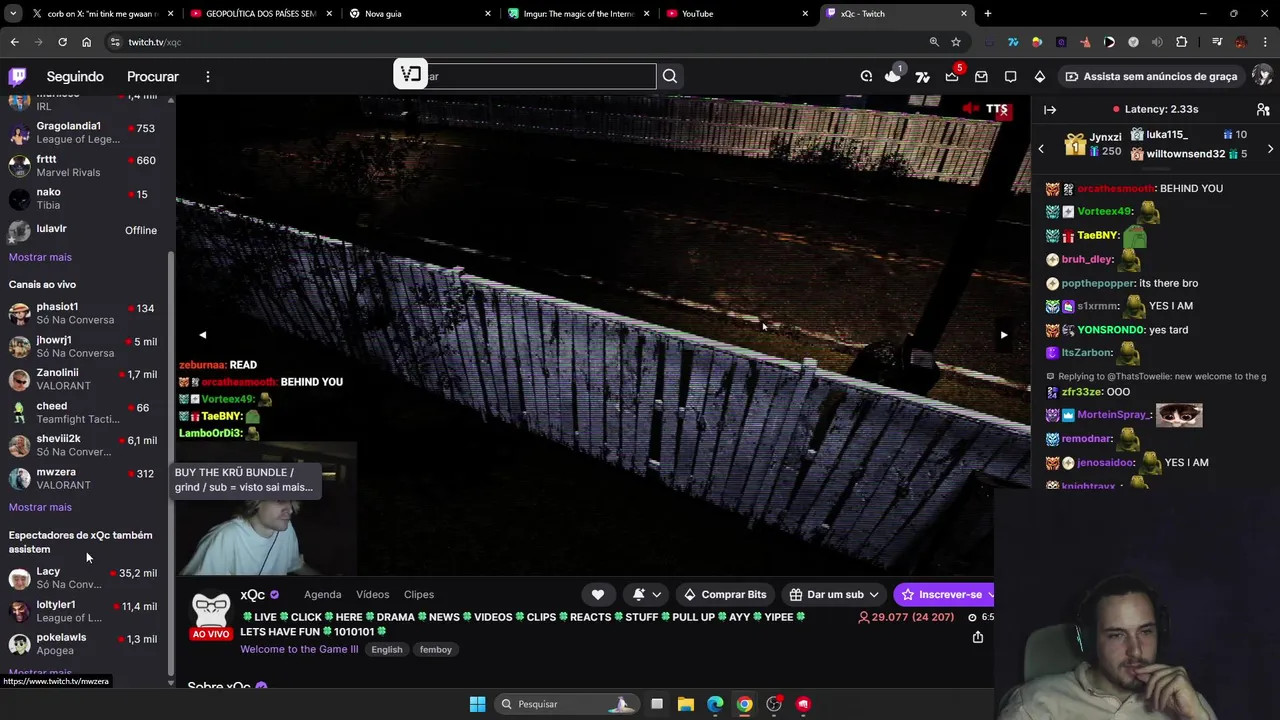Switch to Agenda tab
This screenshot has height=720, width=1280.
(322, 594)
